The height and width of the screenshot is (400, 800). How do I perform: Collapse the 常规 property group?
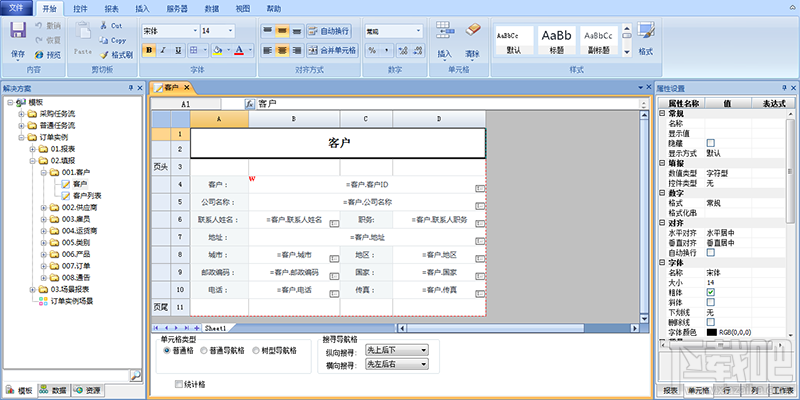click(x=662, y=113)
